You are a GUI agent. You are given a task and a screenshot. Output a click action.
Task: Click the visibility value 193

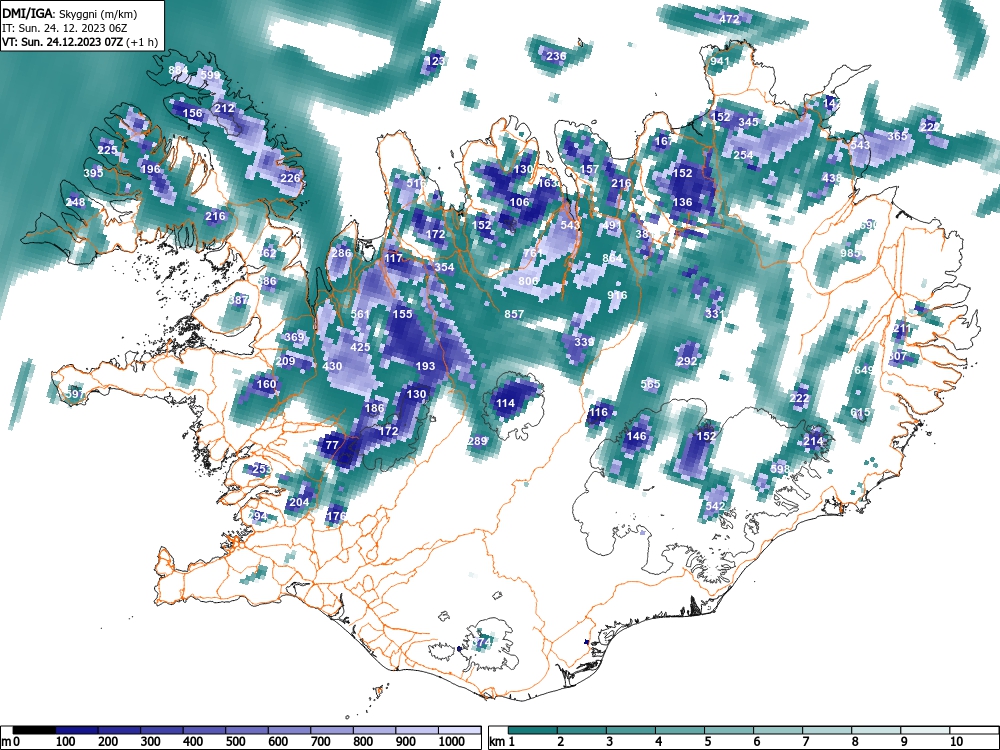click(x=425, y=366)
